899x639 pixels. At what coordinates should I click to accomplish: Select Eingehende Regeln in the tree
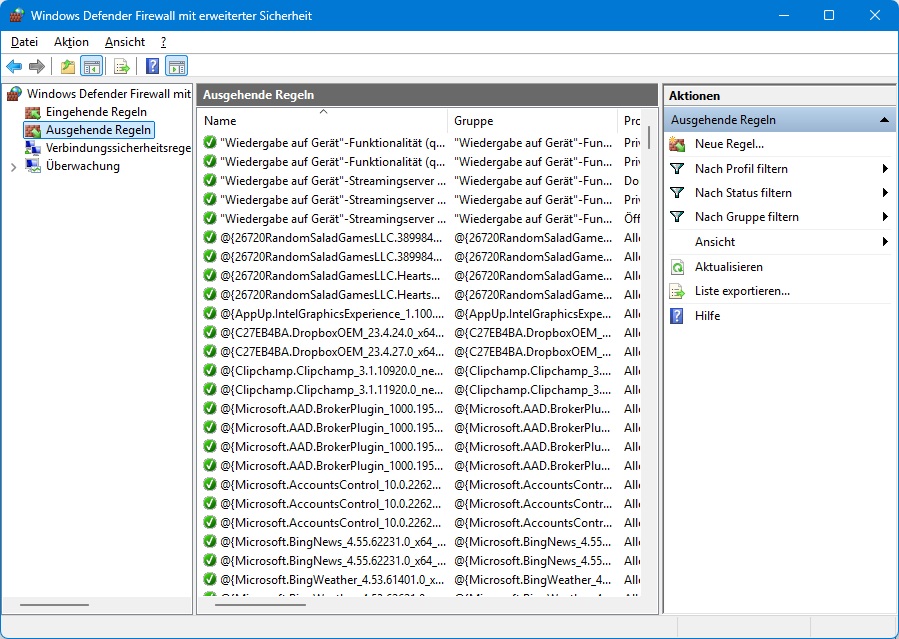[96, 112]
